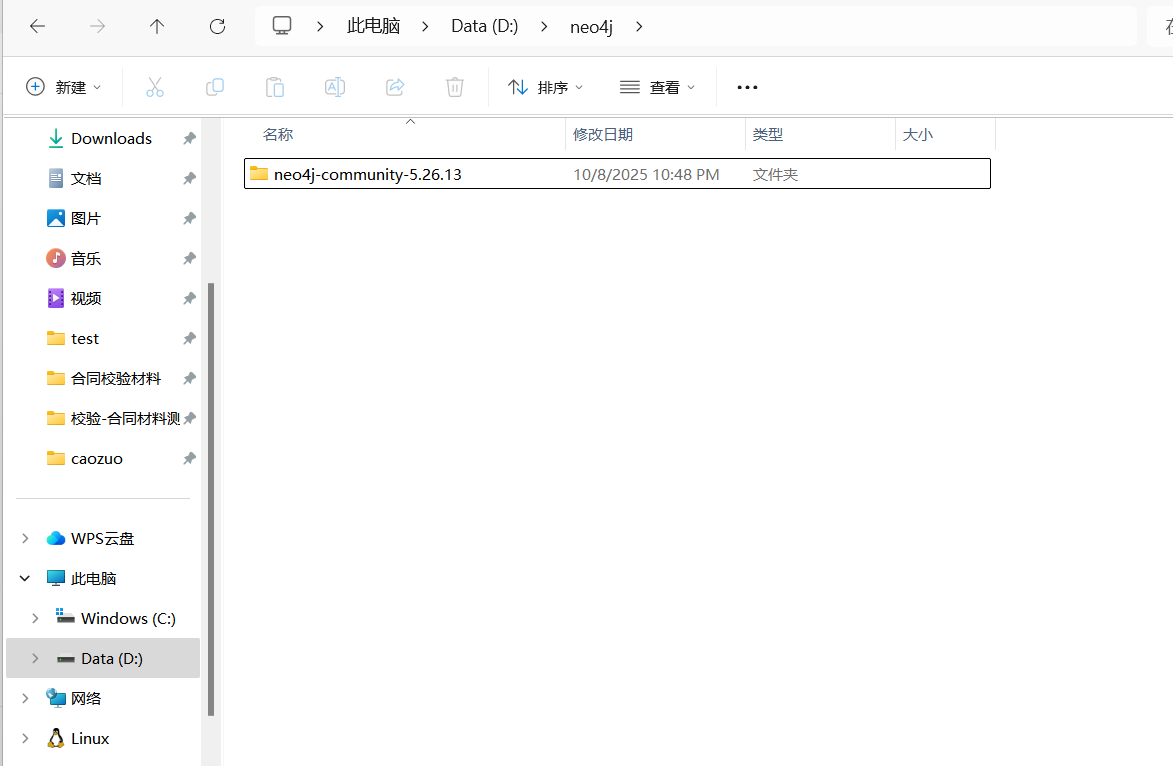Expand the 网络 tree node

click(x=25, y=699)
